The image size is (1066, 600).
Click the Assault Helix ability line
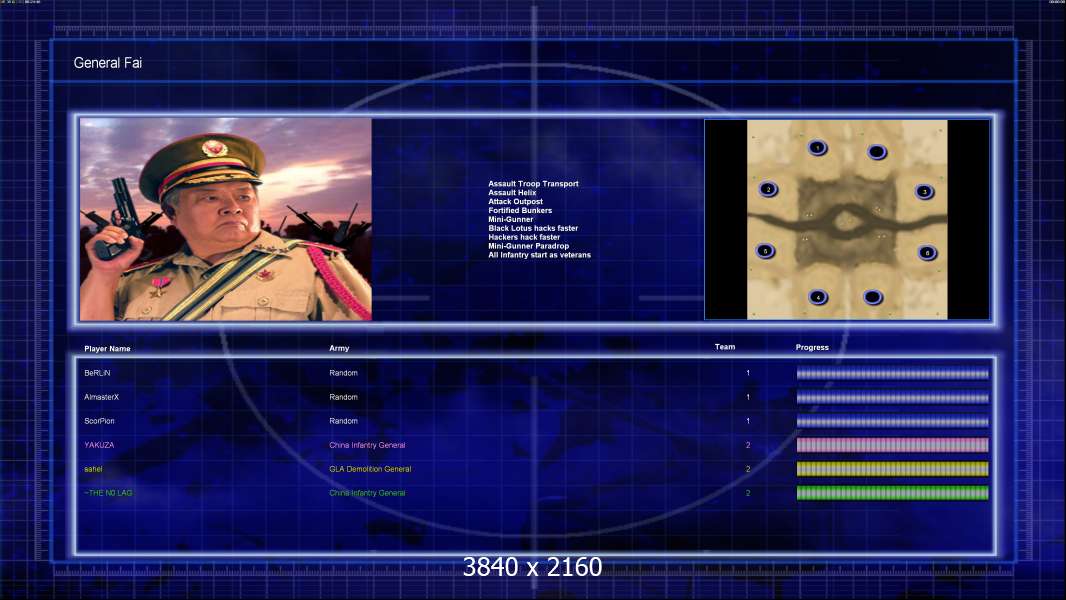click(512, 192)
